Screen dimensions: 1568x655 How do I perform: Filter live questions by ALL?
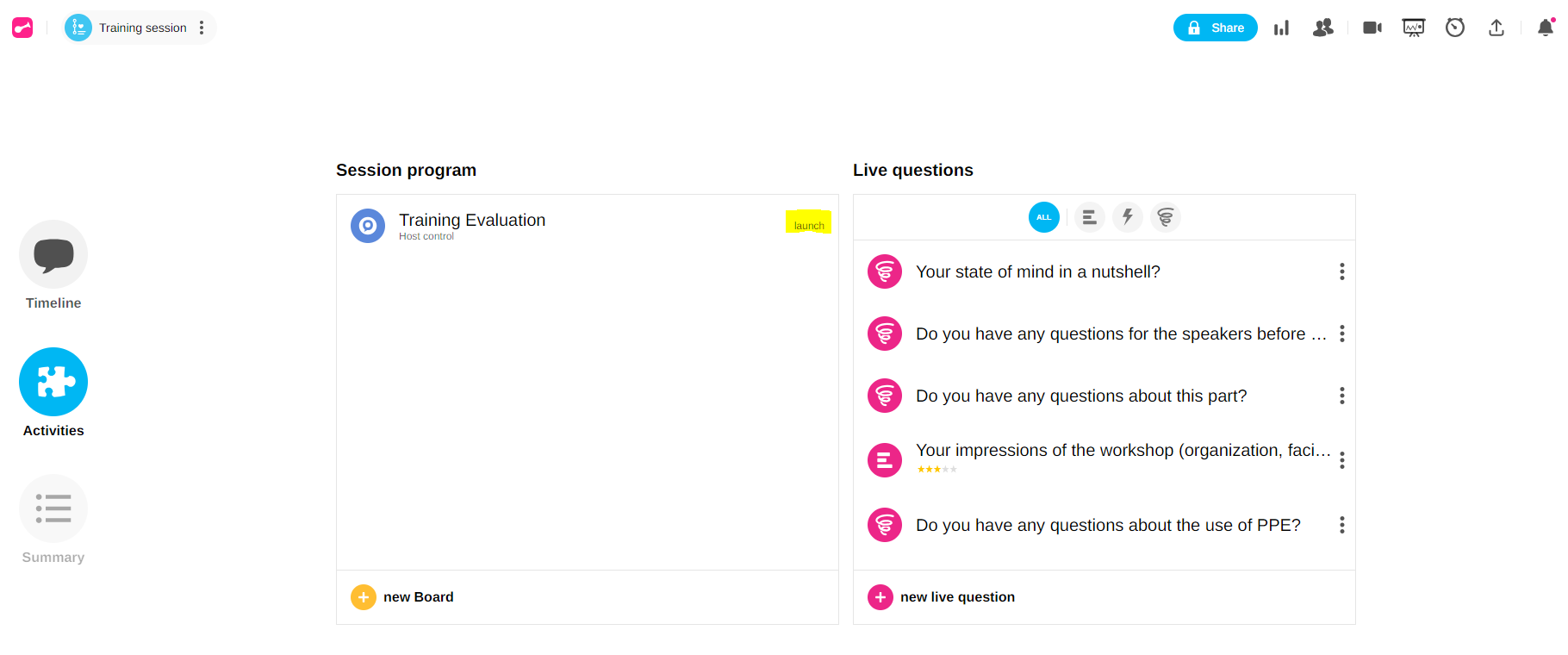coord(1043,217)
